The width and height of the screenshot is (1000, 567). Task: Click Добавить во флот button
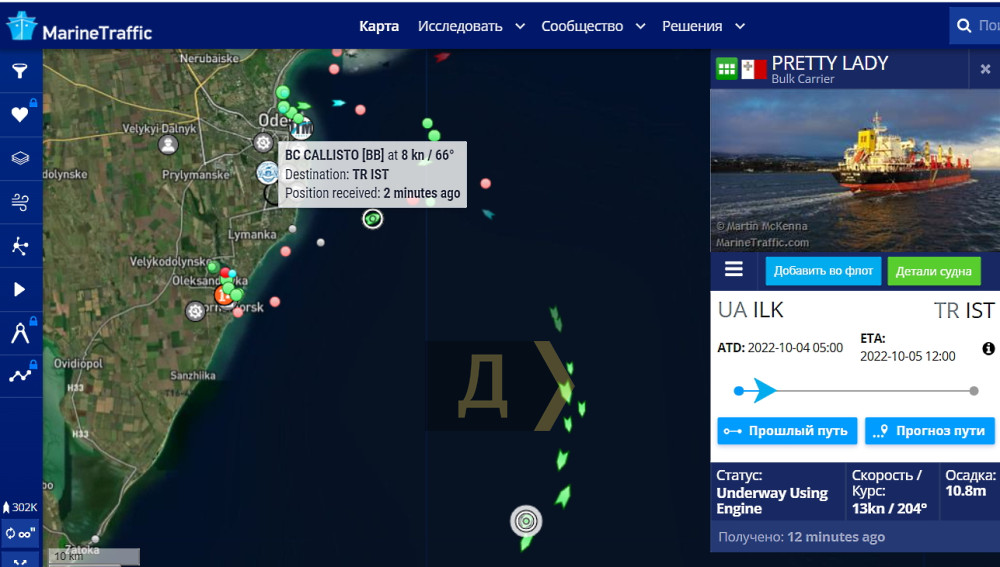[x=823, y=271]
